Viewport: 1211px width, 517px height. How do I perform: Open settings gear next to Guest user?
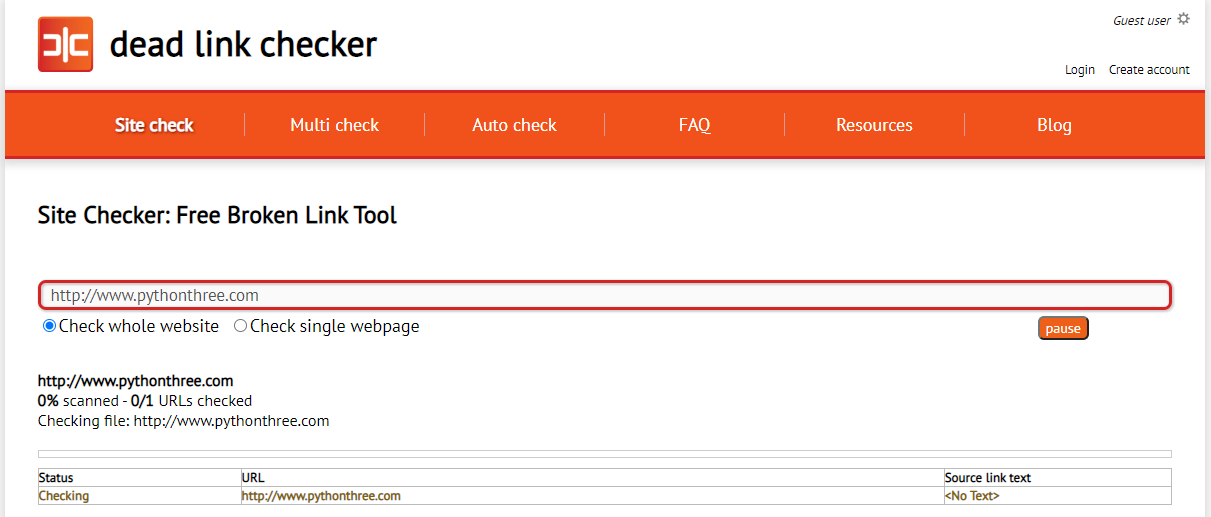click(x=1184, y=19)
